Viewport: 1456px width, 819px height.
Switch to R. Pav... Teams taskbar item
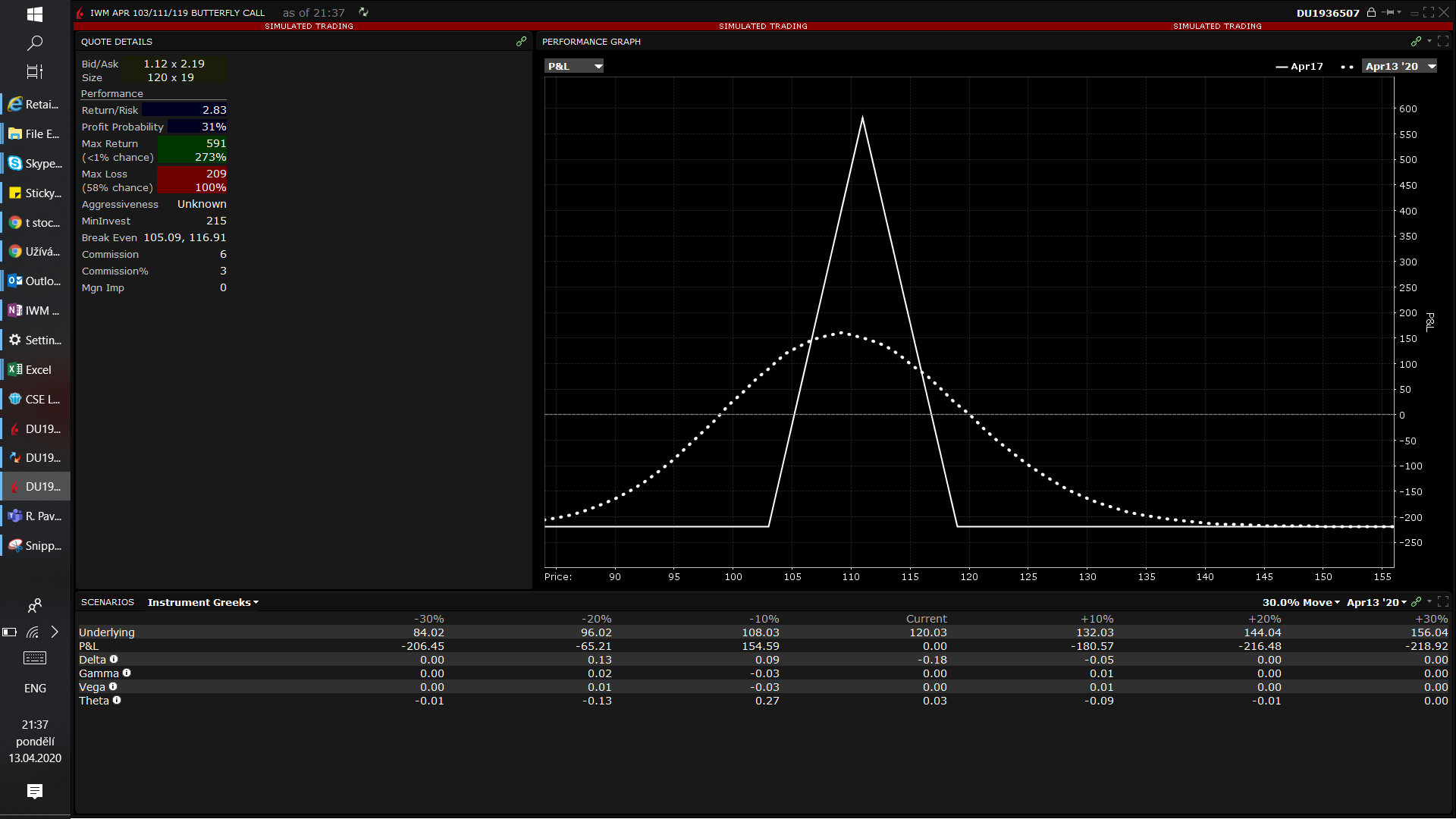click(x=36, y=516)
